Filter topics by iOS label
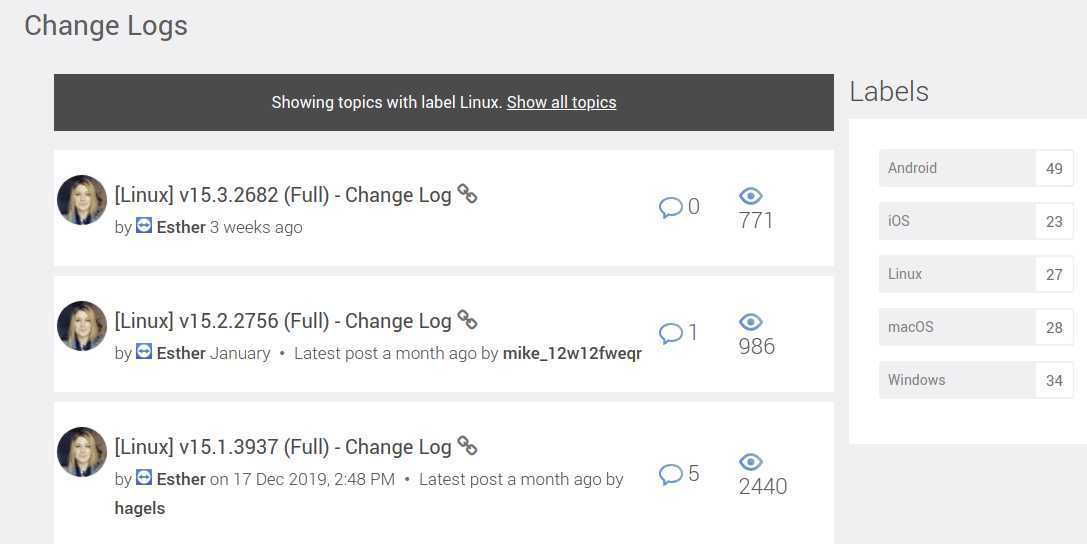The height and width of the screenshot is (544, 1087). 899,221
